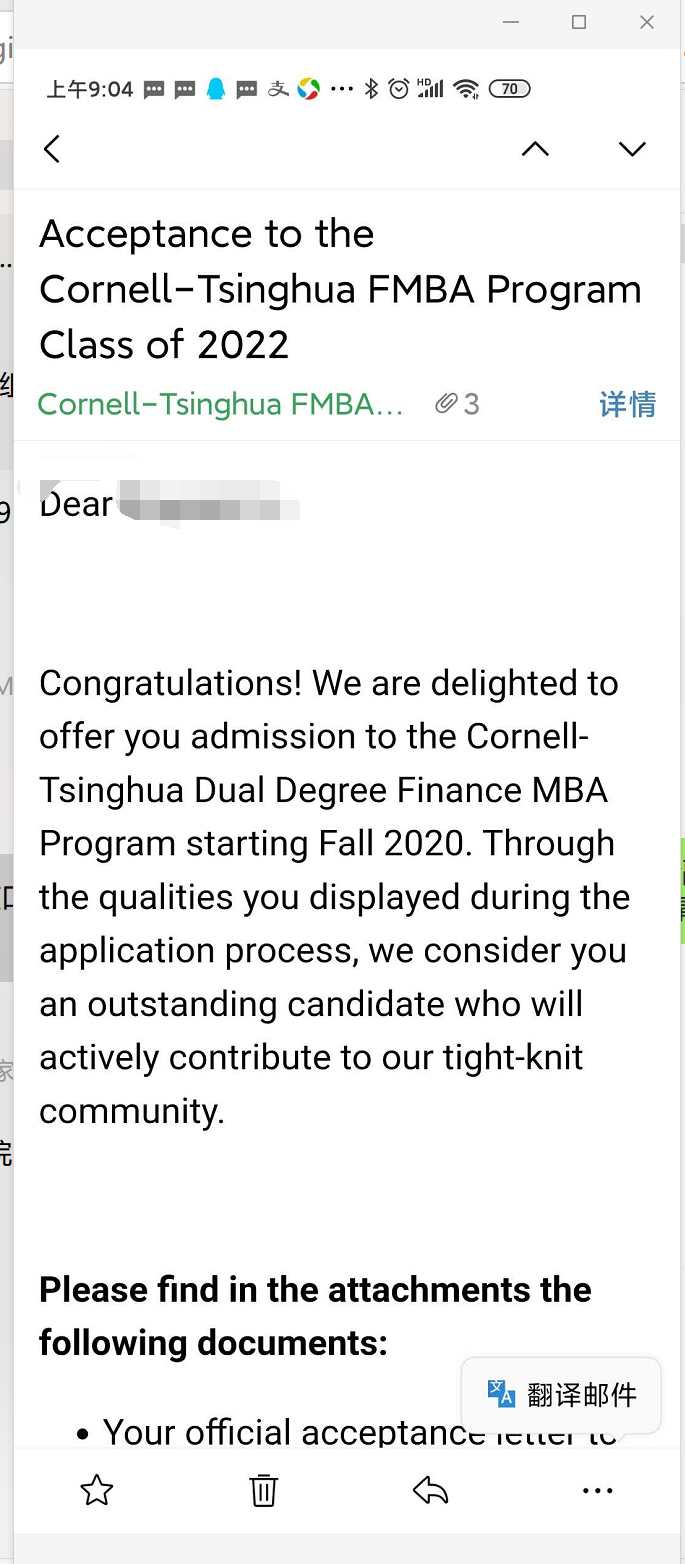
Task: Close the window
Action: (x=647, y=22)
